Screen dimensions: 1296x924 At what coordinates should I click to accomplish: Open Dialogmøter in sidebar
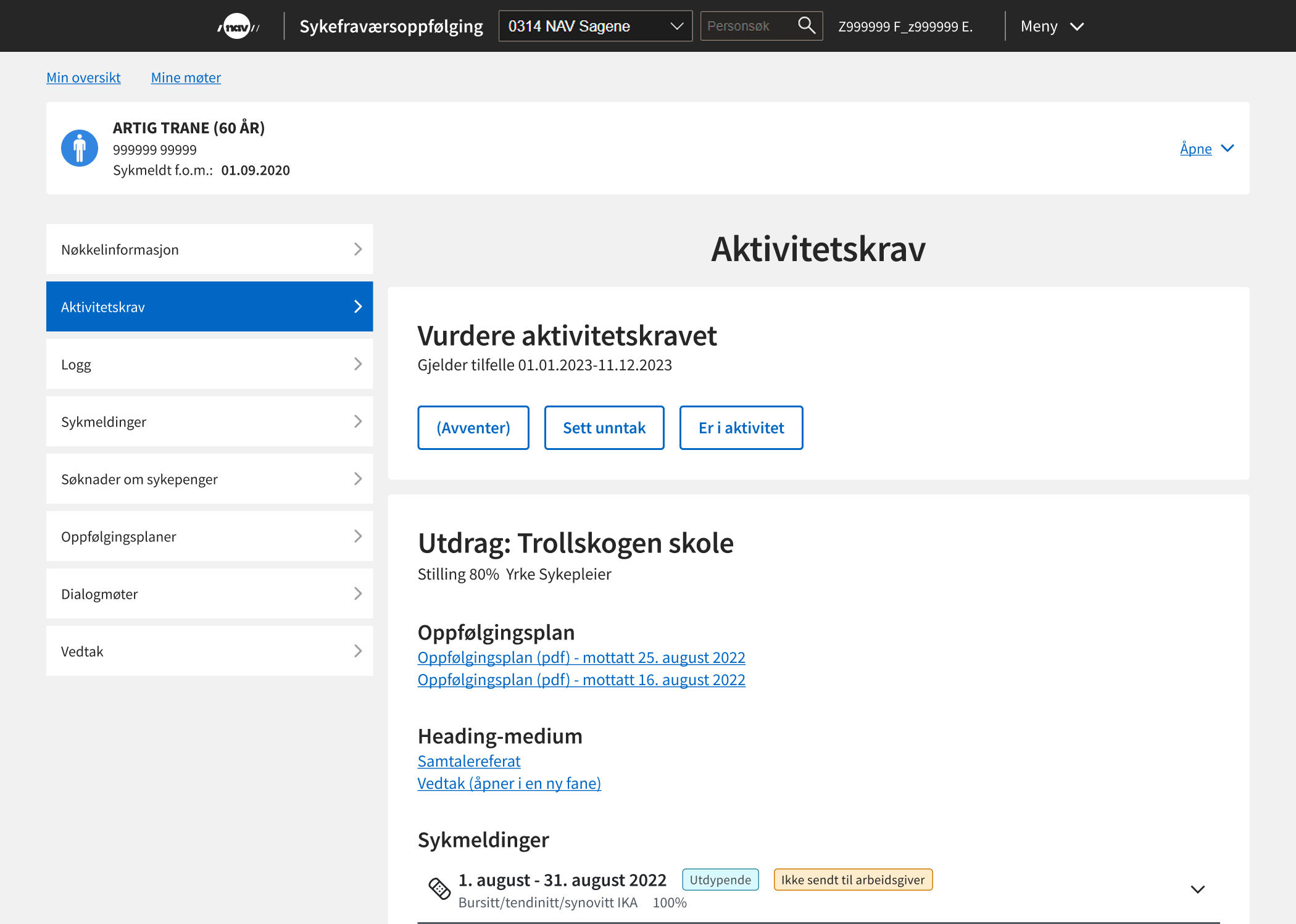[210, 594]
